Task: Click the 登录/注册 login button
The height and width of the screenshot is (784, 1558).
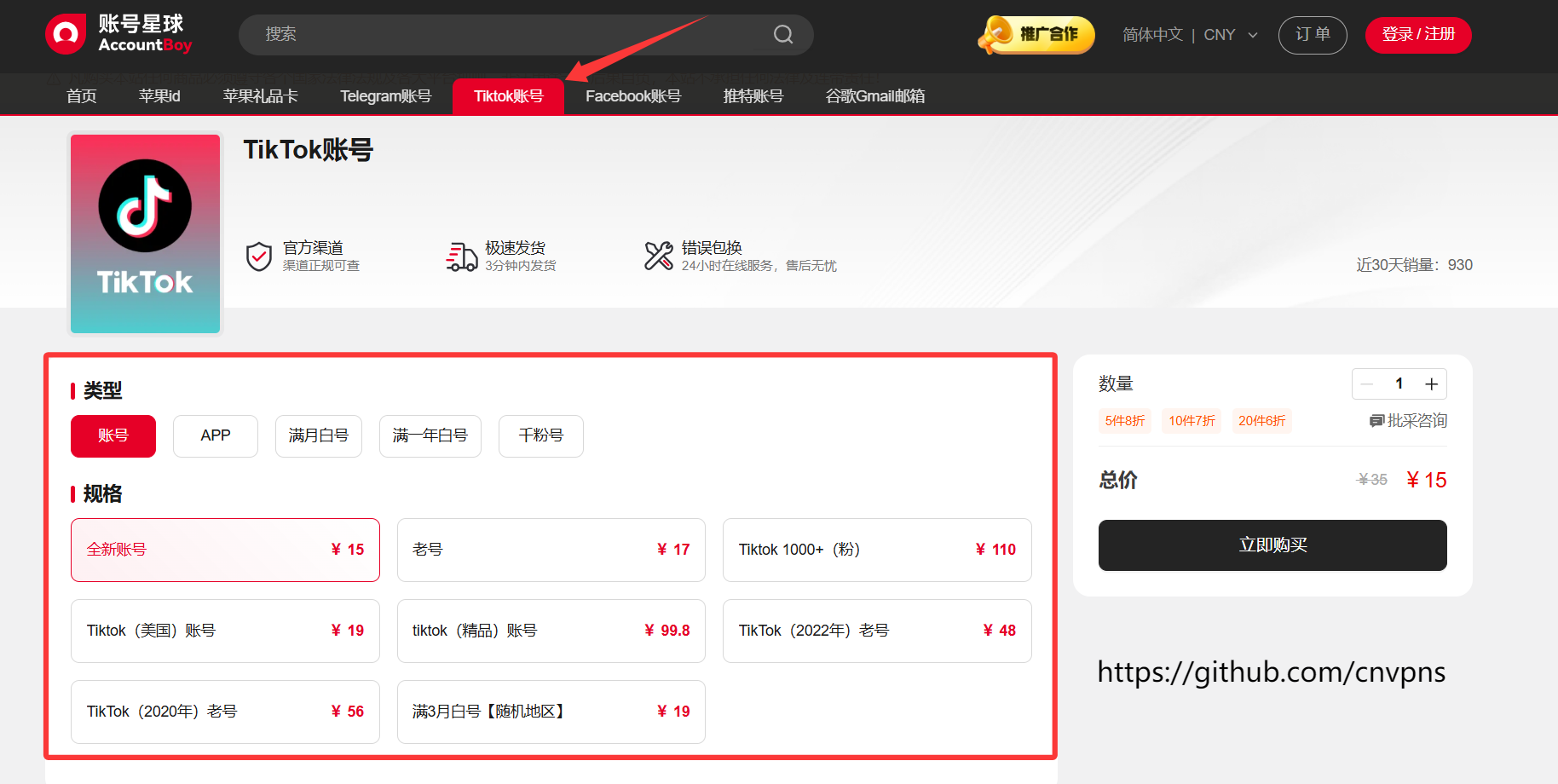Action: 1418,35
